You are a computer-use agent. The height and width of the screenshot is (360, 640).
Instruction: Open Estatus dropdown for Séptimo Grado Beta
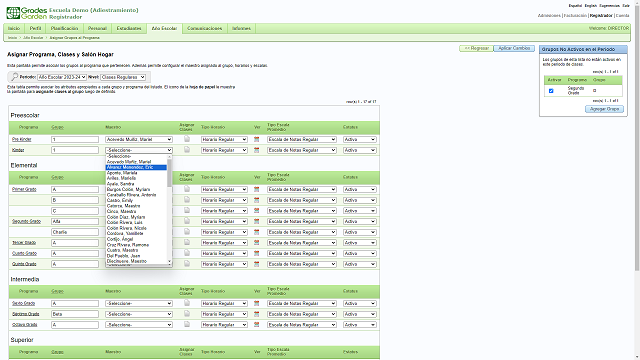(x=360, y=314)
